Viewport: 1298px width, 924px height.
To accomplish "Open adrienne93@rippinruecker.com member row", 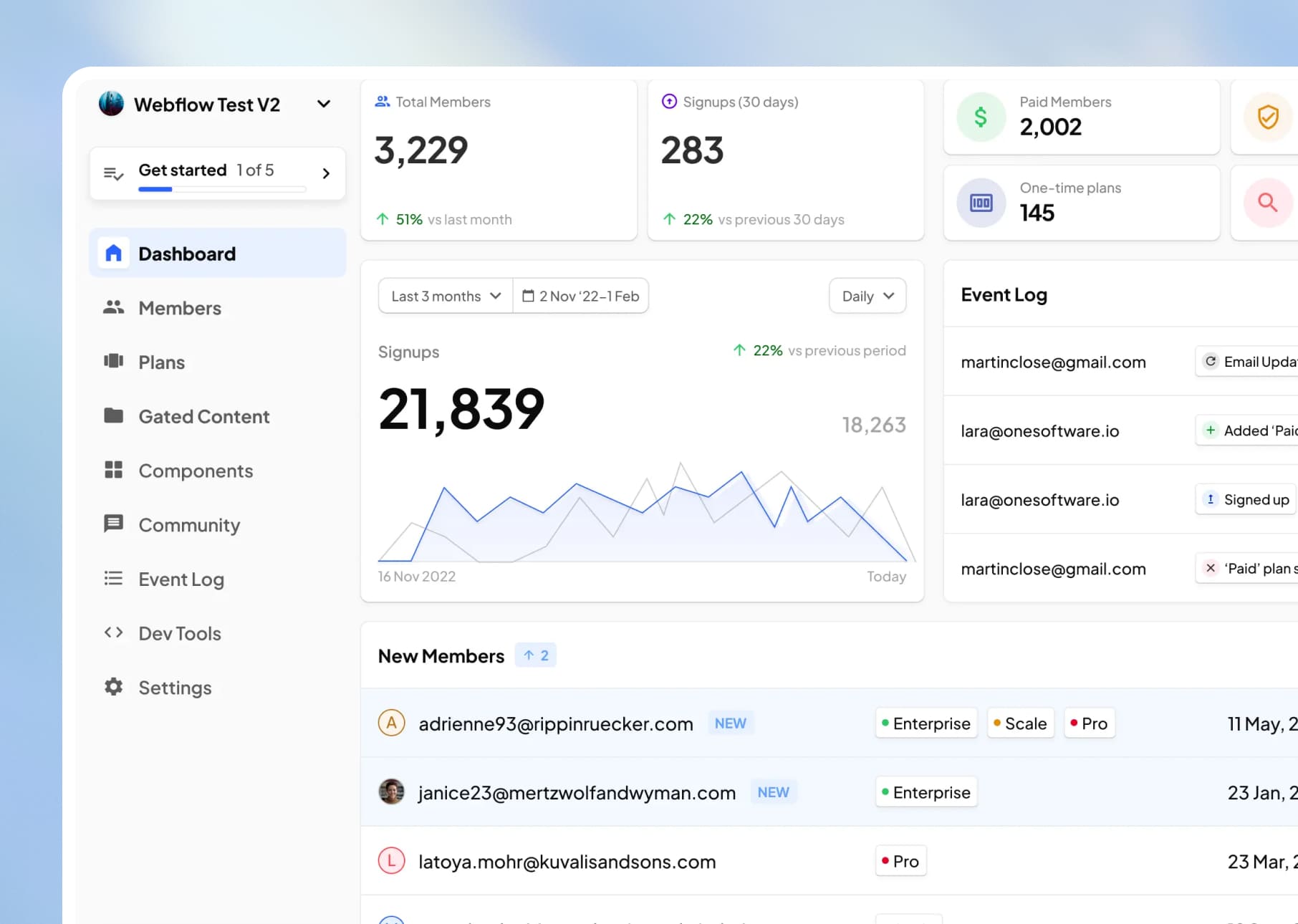I will [830, 723].
